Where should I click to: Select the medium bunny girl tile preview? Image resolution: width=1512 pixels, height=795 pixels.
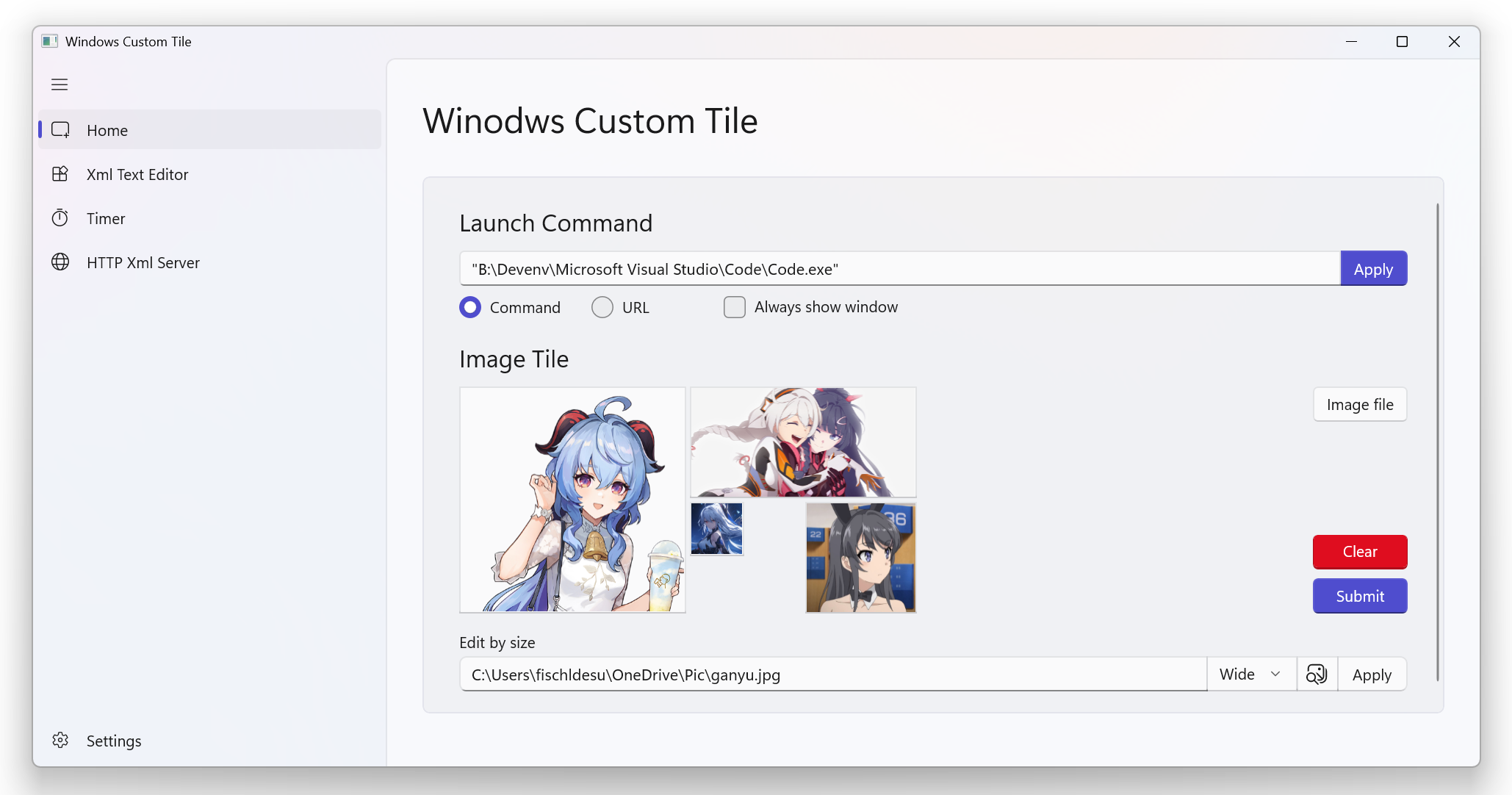[861, 558]
